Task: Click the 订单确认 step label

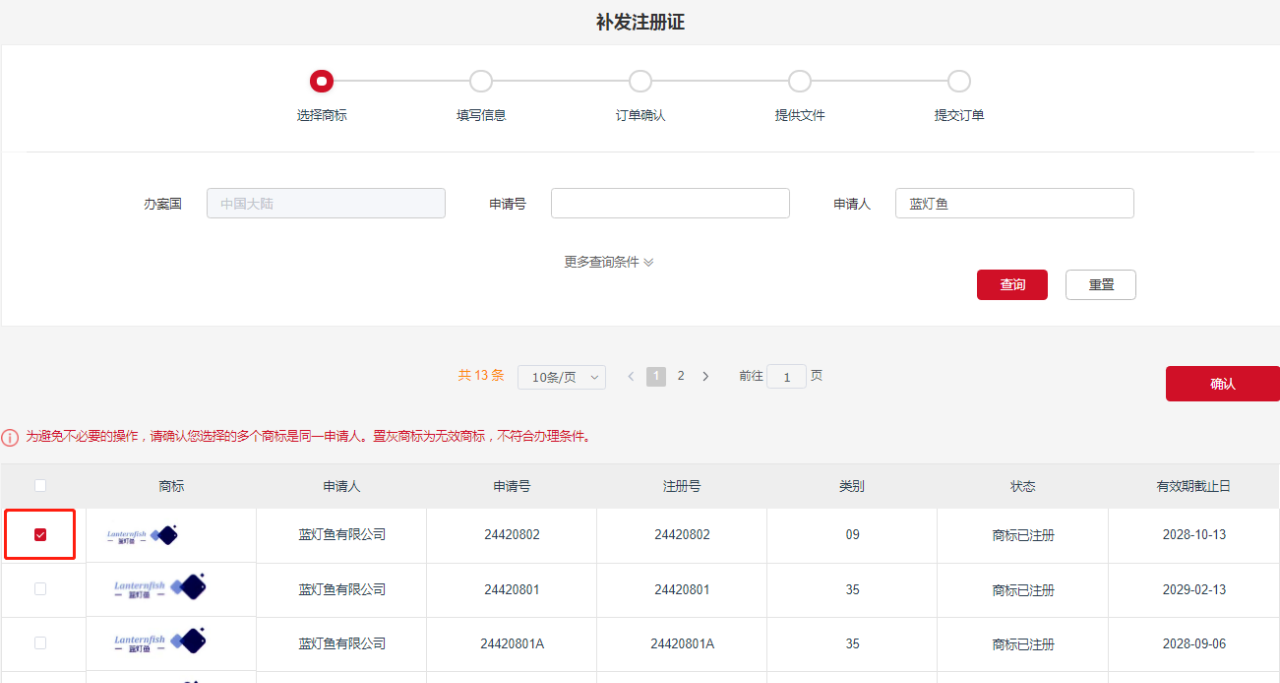Action: click(640, 115)
